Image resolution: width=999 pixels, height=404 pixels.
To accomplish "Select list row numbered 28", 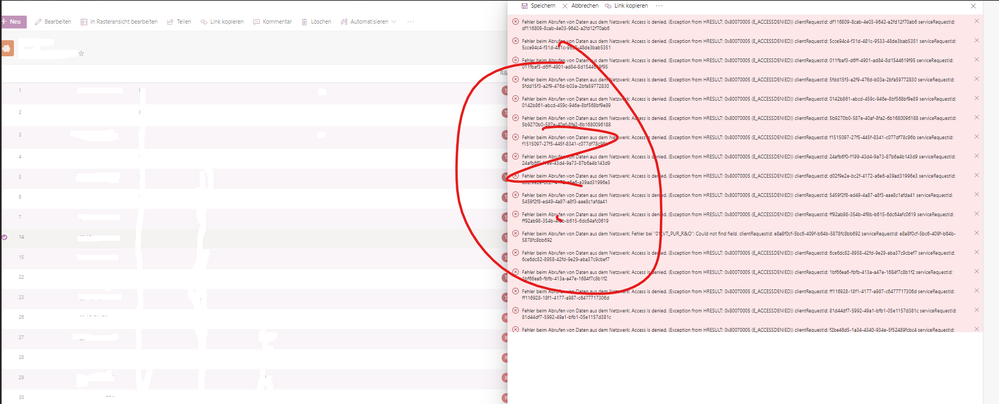I will tap(254, 357).
